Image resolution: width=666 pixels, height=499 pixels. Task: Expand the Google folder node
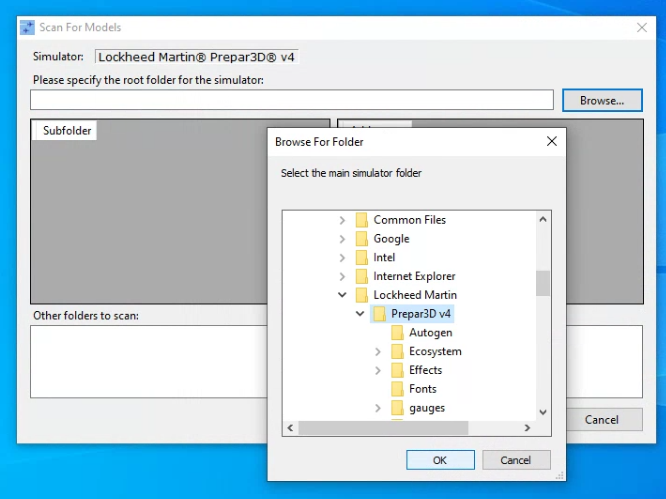pyautogui.click(x=342, y=239)
